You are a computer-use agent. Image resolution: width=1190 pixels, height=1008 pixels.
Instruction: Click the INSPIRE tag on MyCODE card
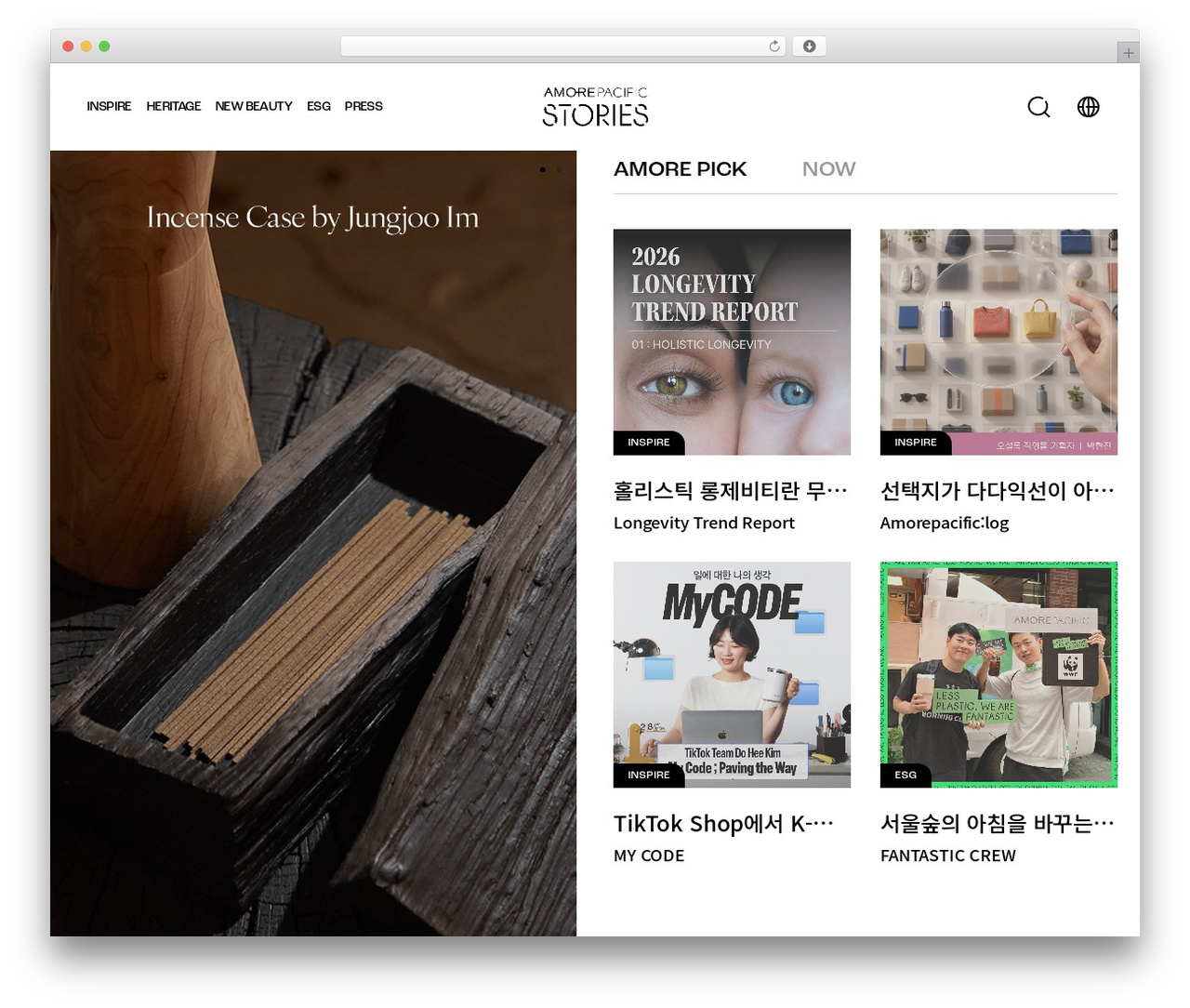point(649,776)
